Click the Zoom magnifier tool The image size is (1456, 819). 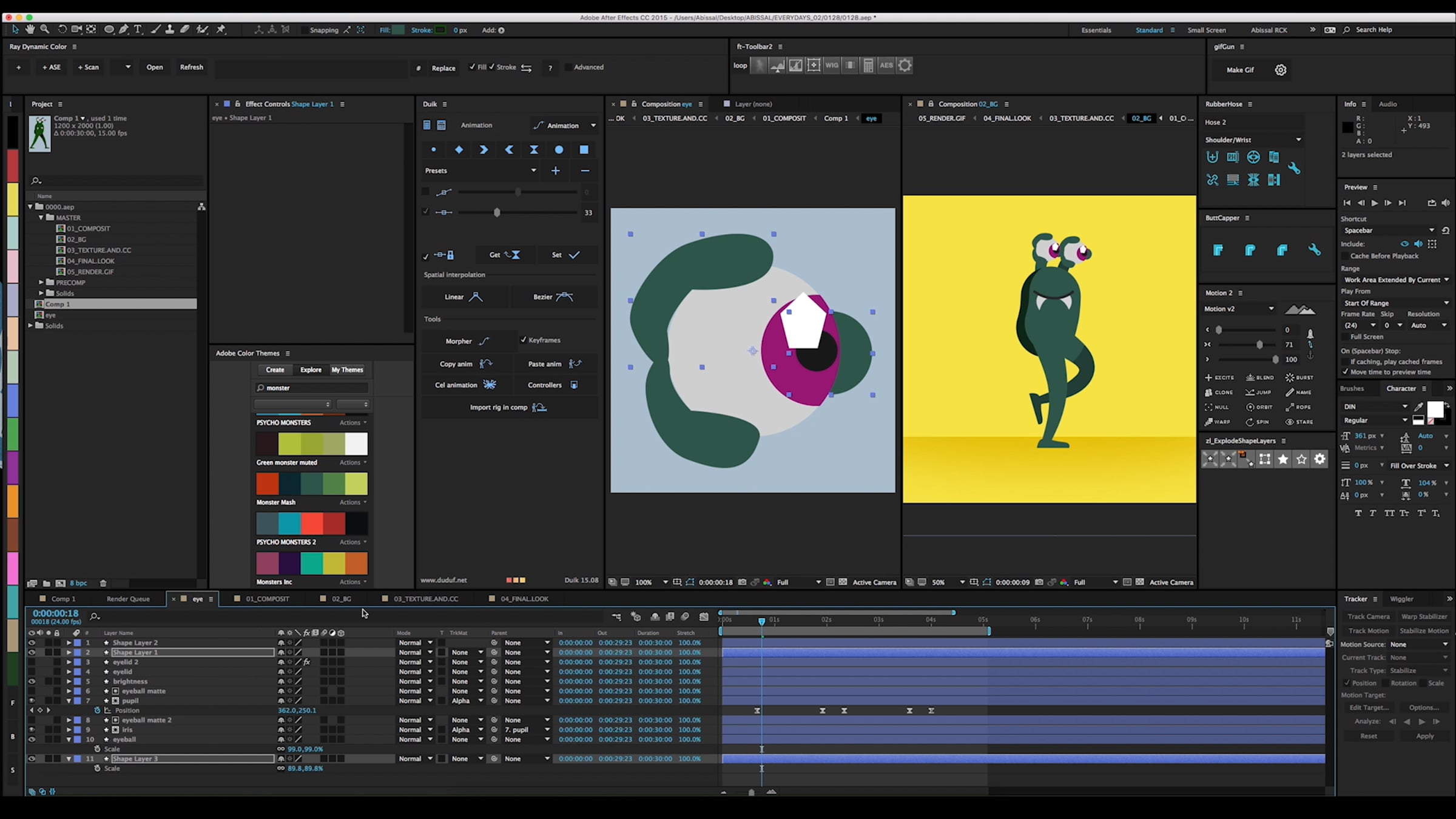(45, 29)
